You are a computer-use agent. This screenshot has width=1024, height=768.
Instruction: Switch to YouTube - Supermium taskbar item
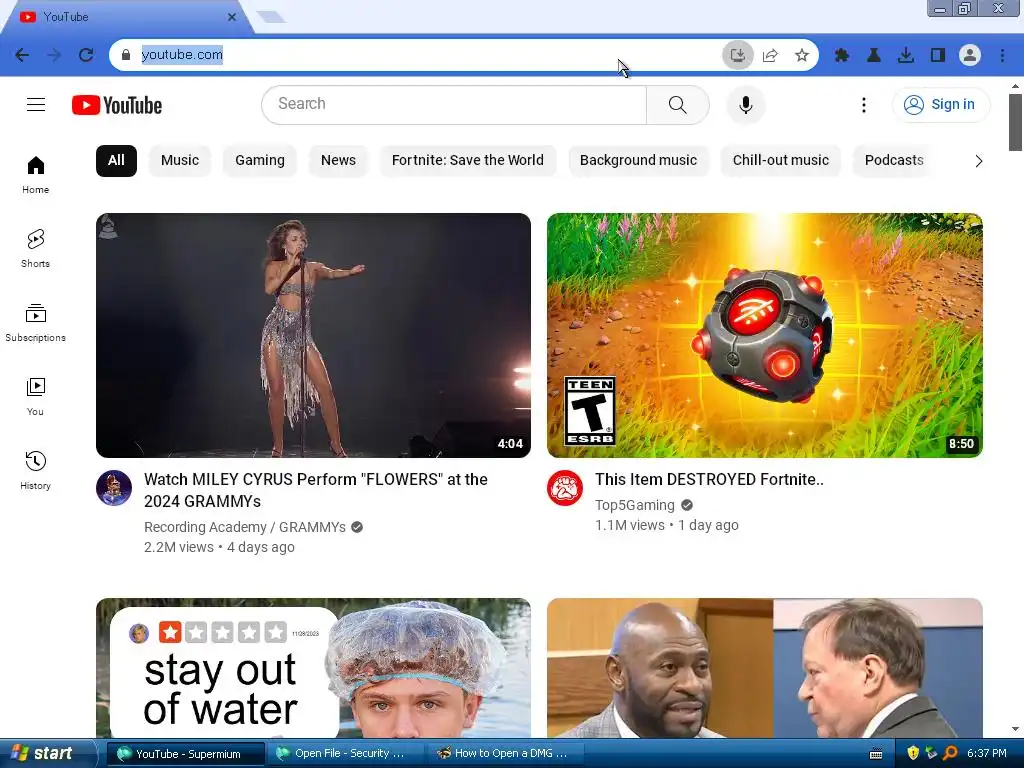point(185,754)
